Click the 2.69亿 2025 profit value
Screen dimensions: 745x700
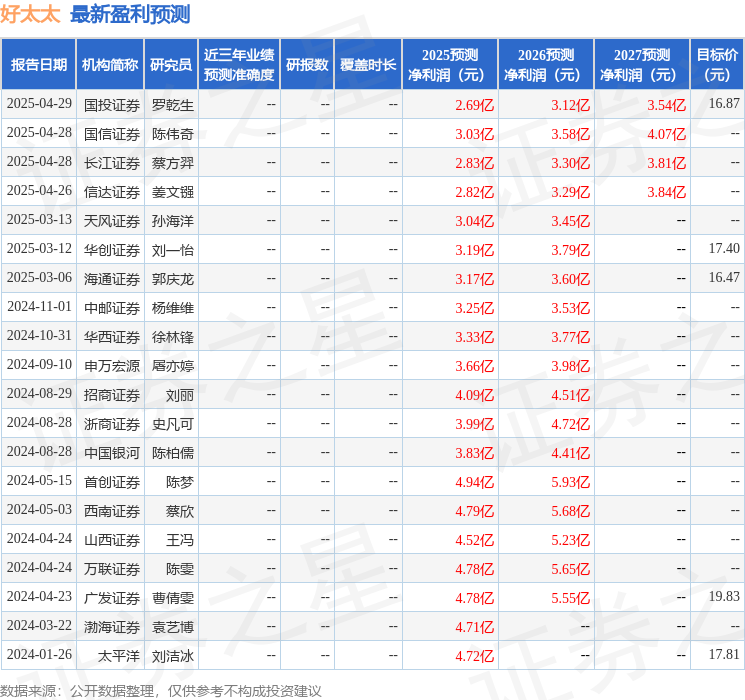pyautogui.click(x=475, y=105)
